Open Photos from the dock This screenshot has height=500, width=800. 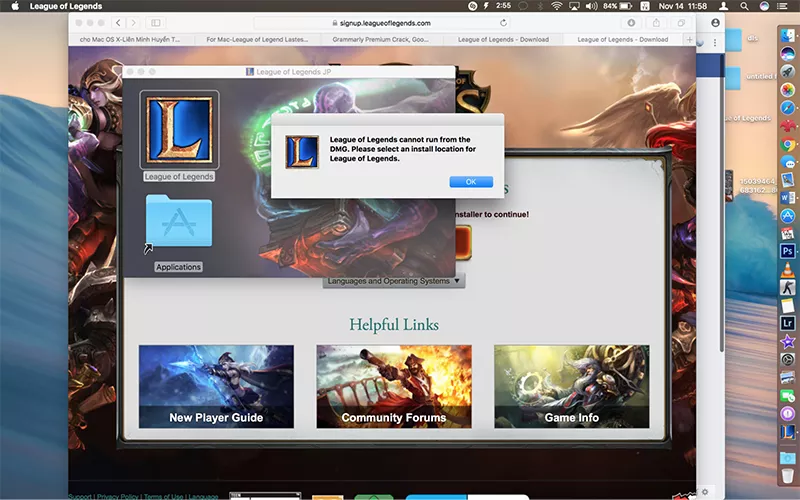pos(788,90)
